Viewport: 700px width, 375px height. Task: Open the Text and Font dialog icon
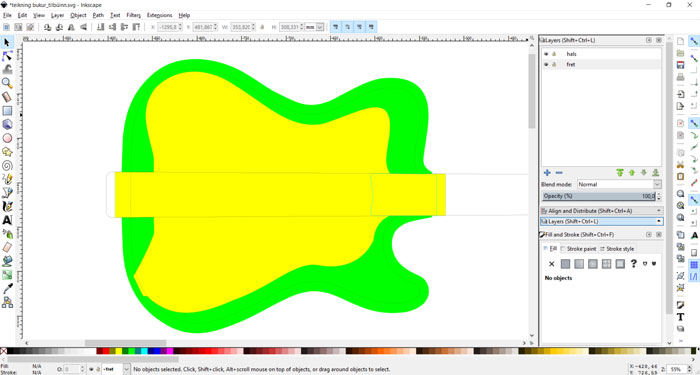click(x=680, y=317)
